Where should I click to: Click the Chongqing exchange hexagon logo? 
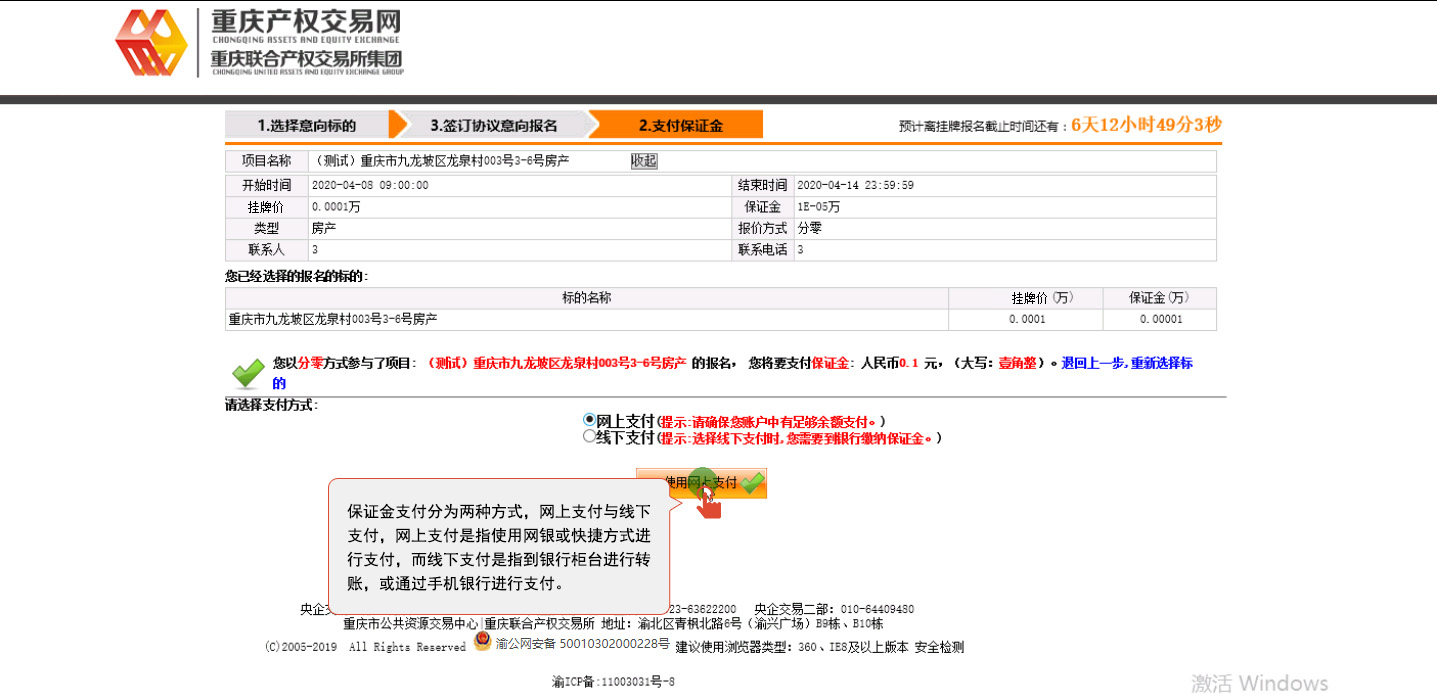coord(151,43)
